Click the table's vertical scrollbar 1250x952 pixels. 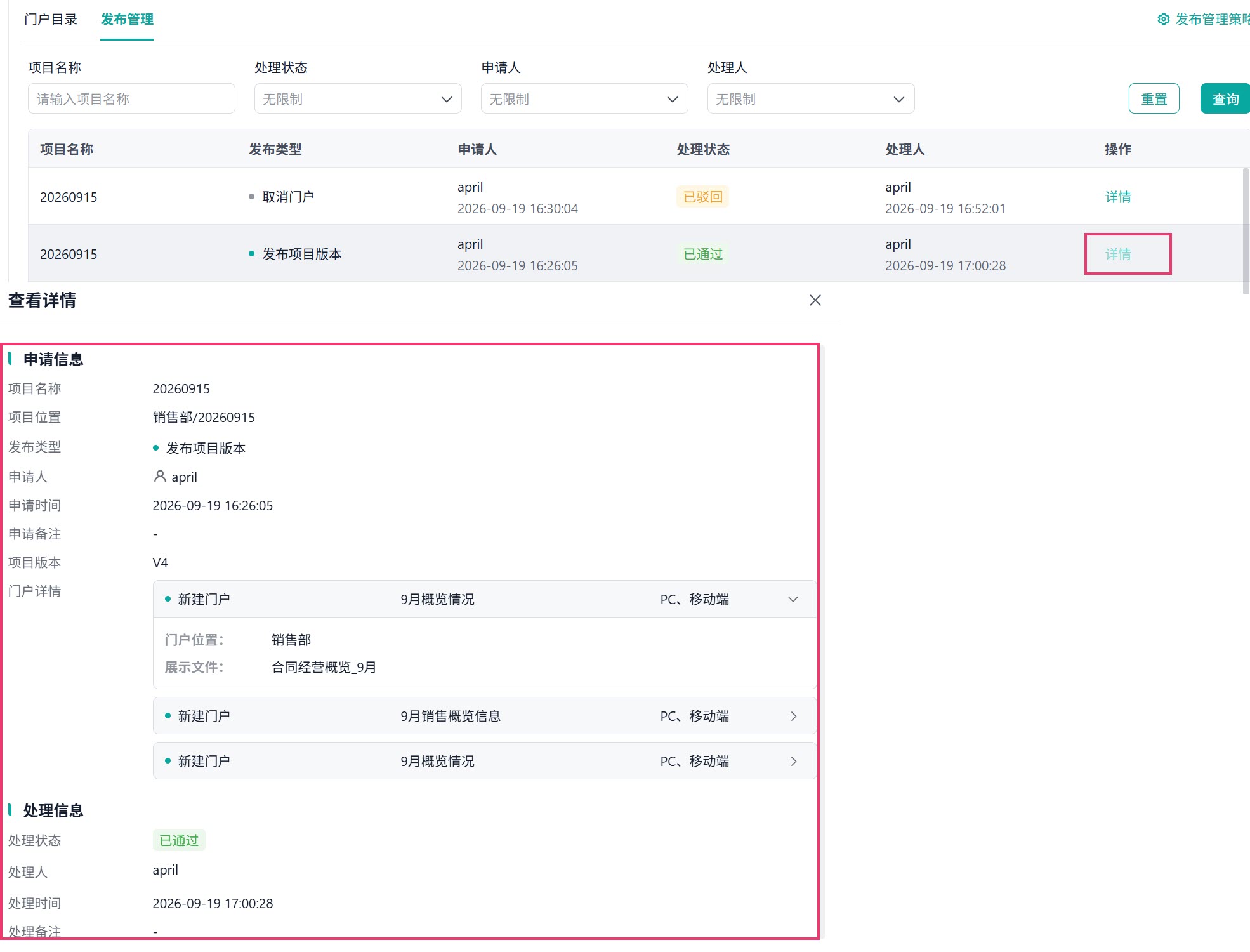point(1245,230)
